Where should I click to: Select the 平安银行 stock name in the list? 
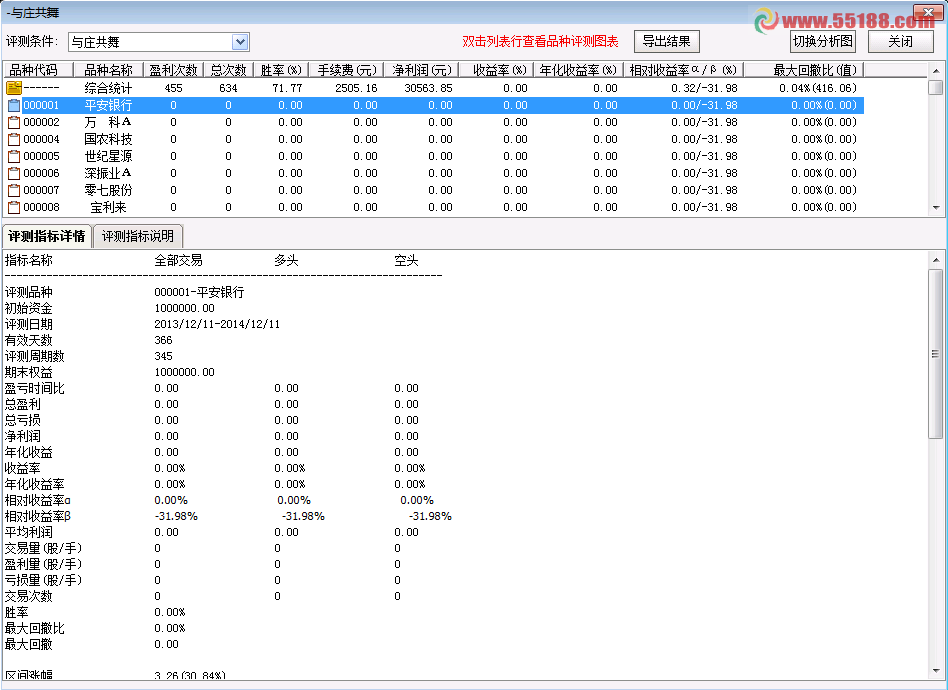tap(108, 105)
